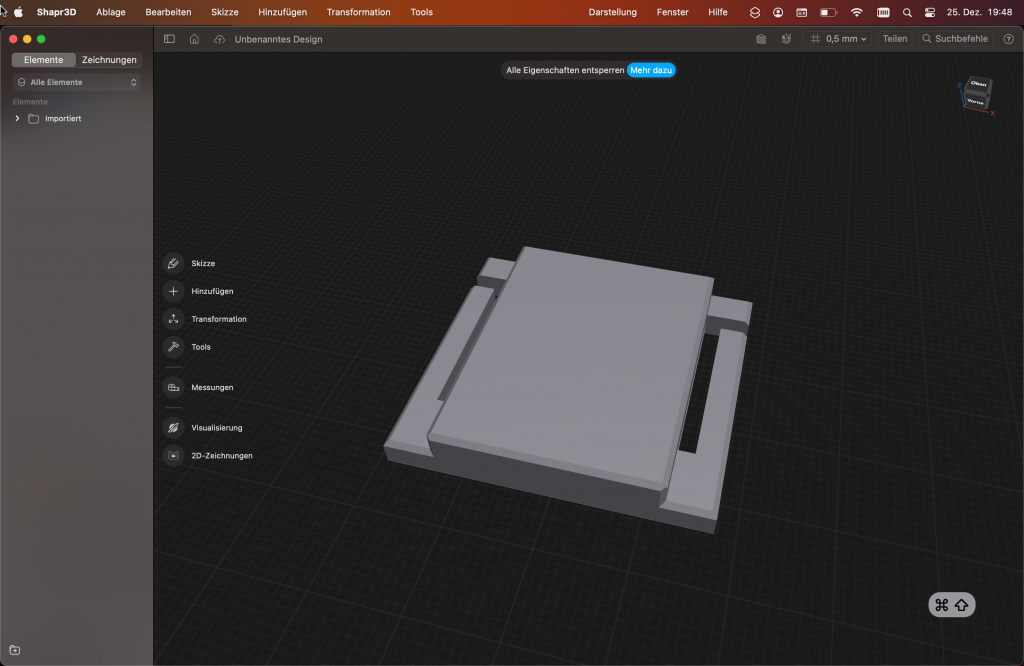Open the 2D-Zeichnungen tool
The height and width of the screenshot is (666, 1024).
(174, 455)
